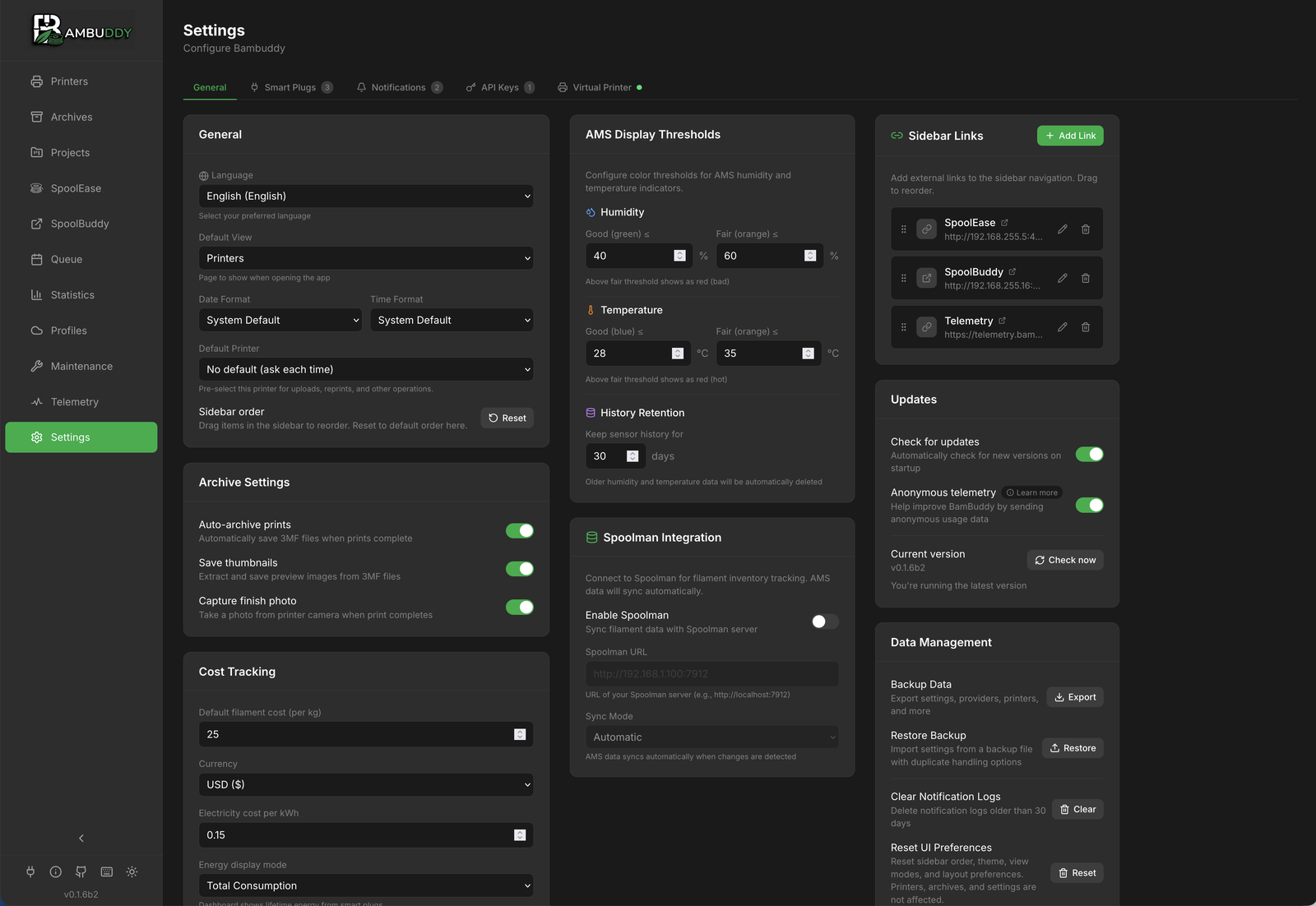
Task: Enable Spoolman toggle
Action: 825,622
